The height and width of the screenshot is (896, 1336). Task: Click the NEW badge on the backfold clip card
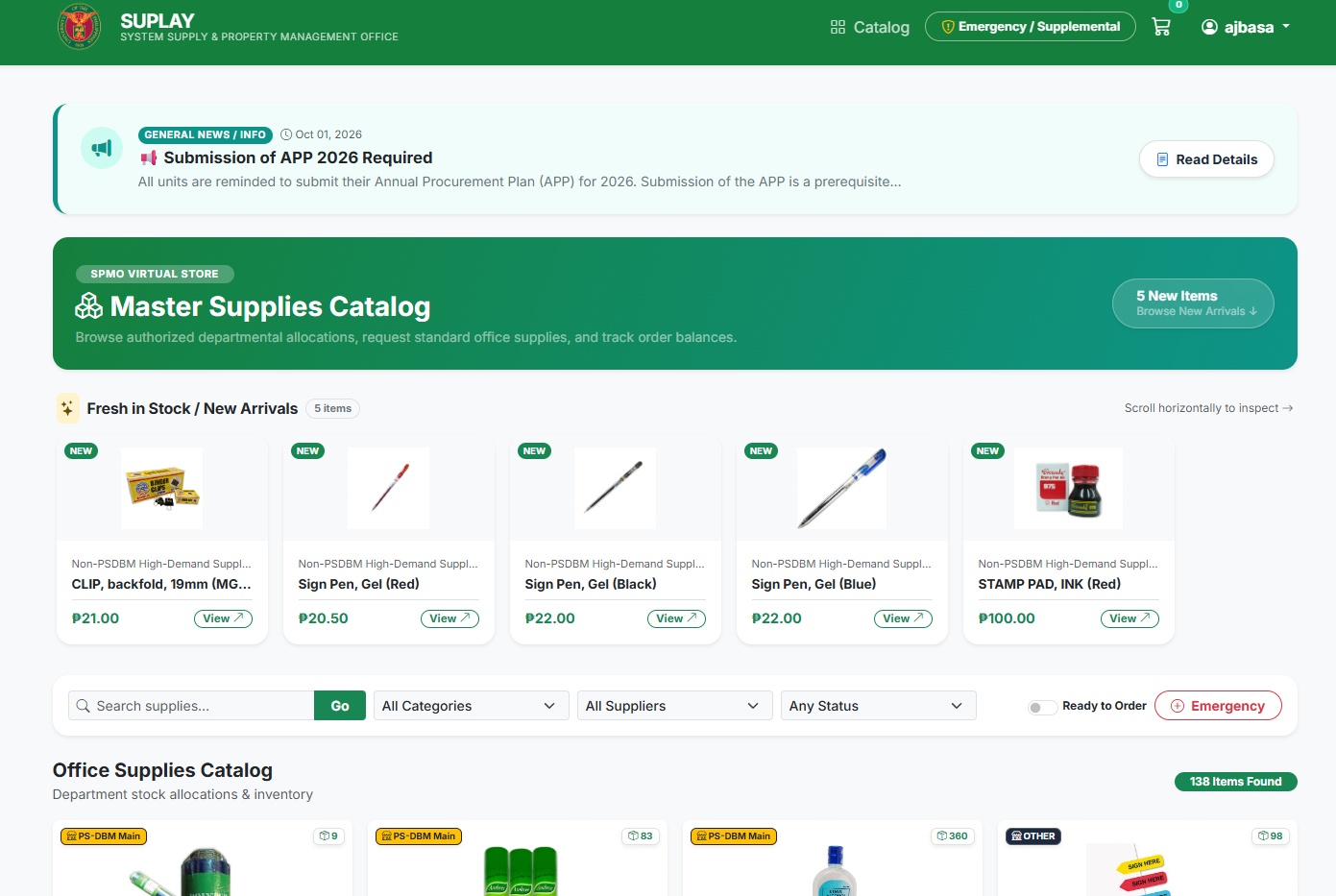pyautogui.click(x=82, y=450)
